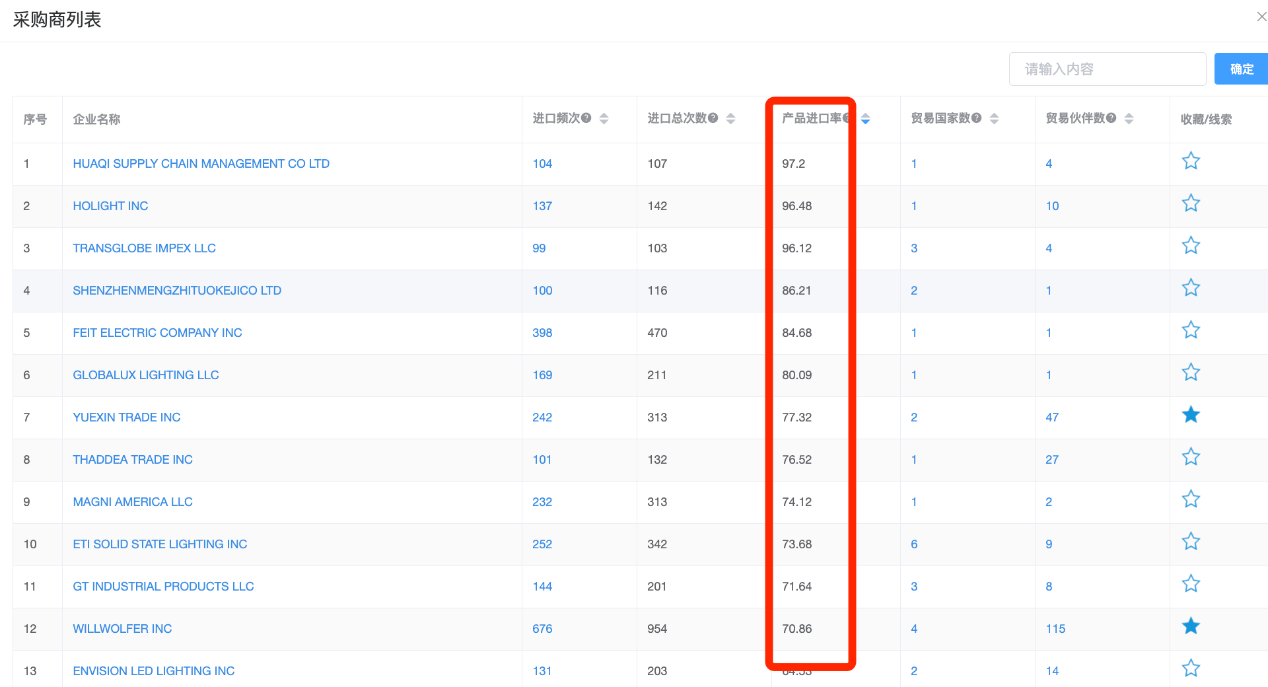Click the 确定 confirm button

pos(1241,69)
